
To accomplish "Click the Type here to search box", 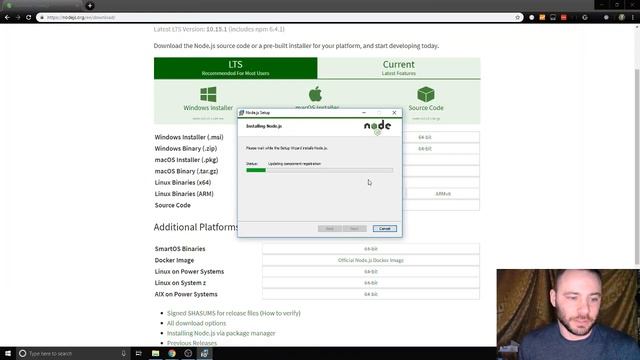I will tap(73, 353).
